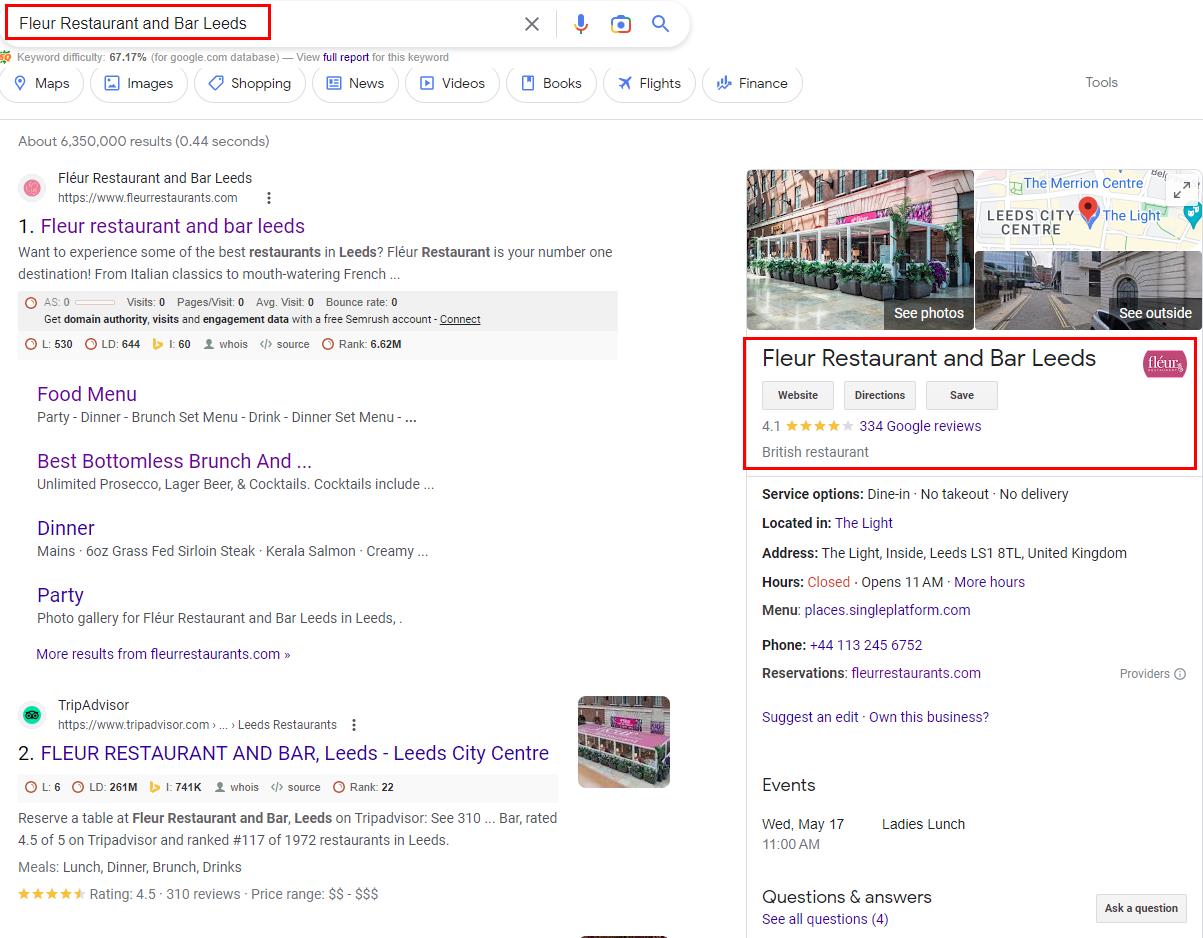Open the Food Menu sitelink

[x=87, y=394]
